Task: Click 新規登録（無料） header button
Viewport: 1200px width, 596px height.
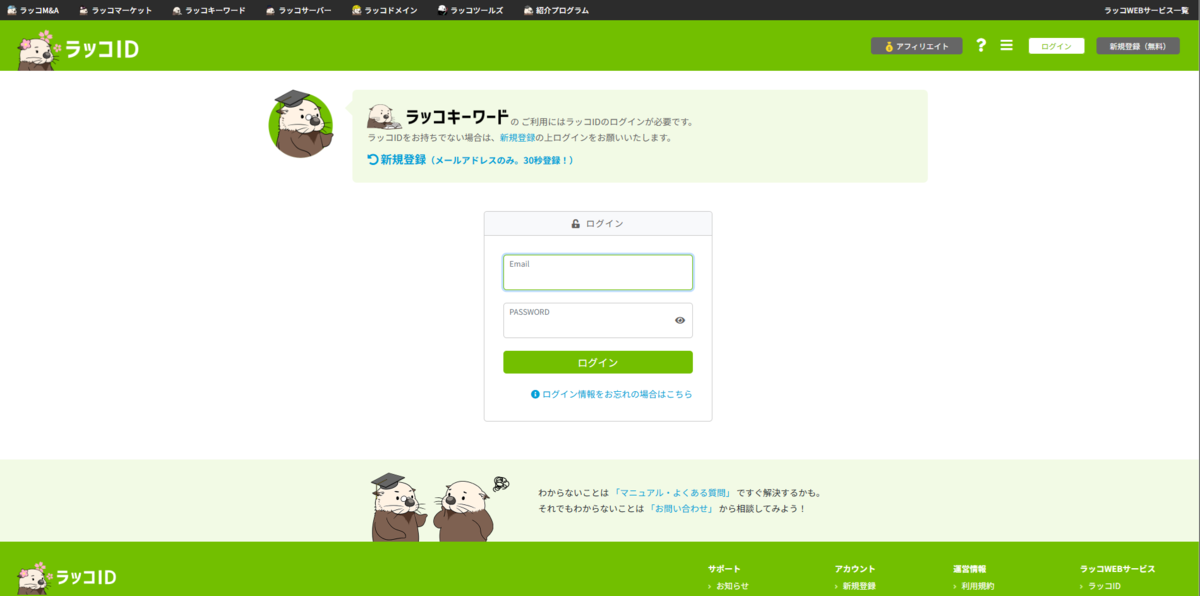Action: (1138, 46)
